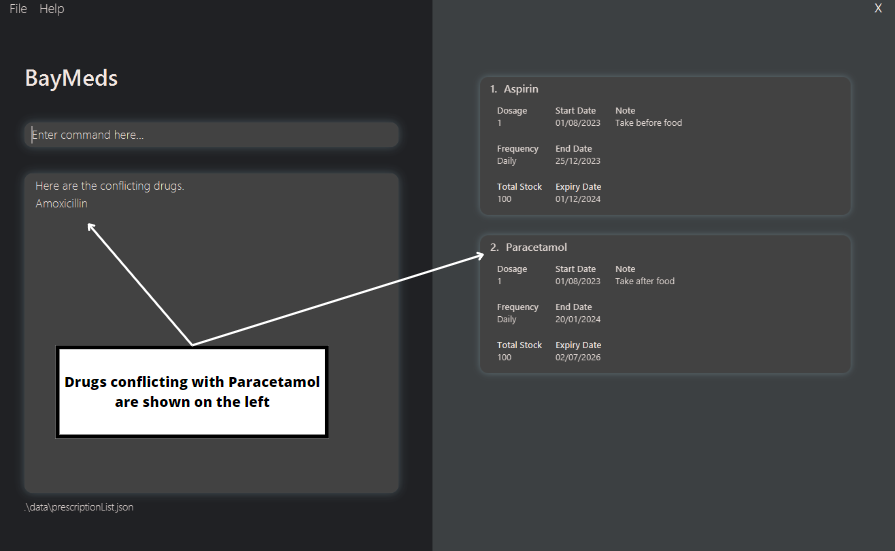Click Paracetamol's Frequency label
The height and width of the screenshot is (551, 895).
pos(518,307)
